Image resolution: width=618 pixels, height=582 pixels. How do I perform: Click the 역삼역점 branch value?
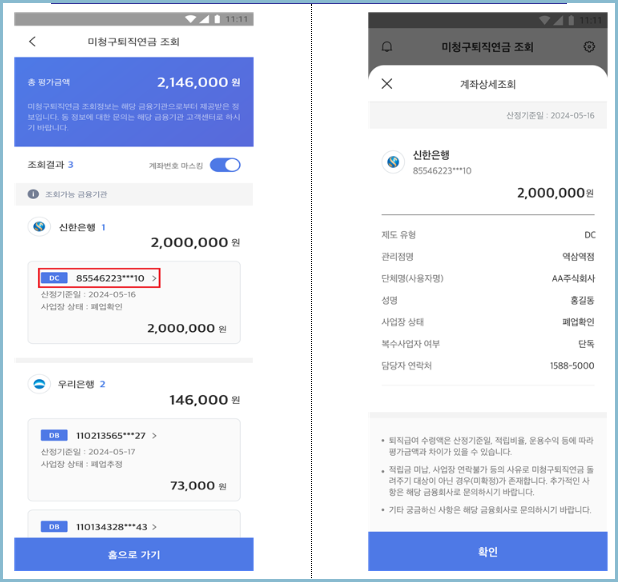pos(578,257)
